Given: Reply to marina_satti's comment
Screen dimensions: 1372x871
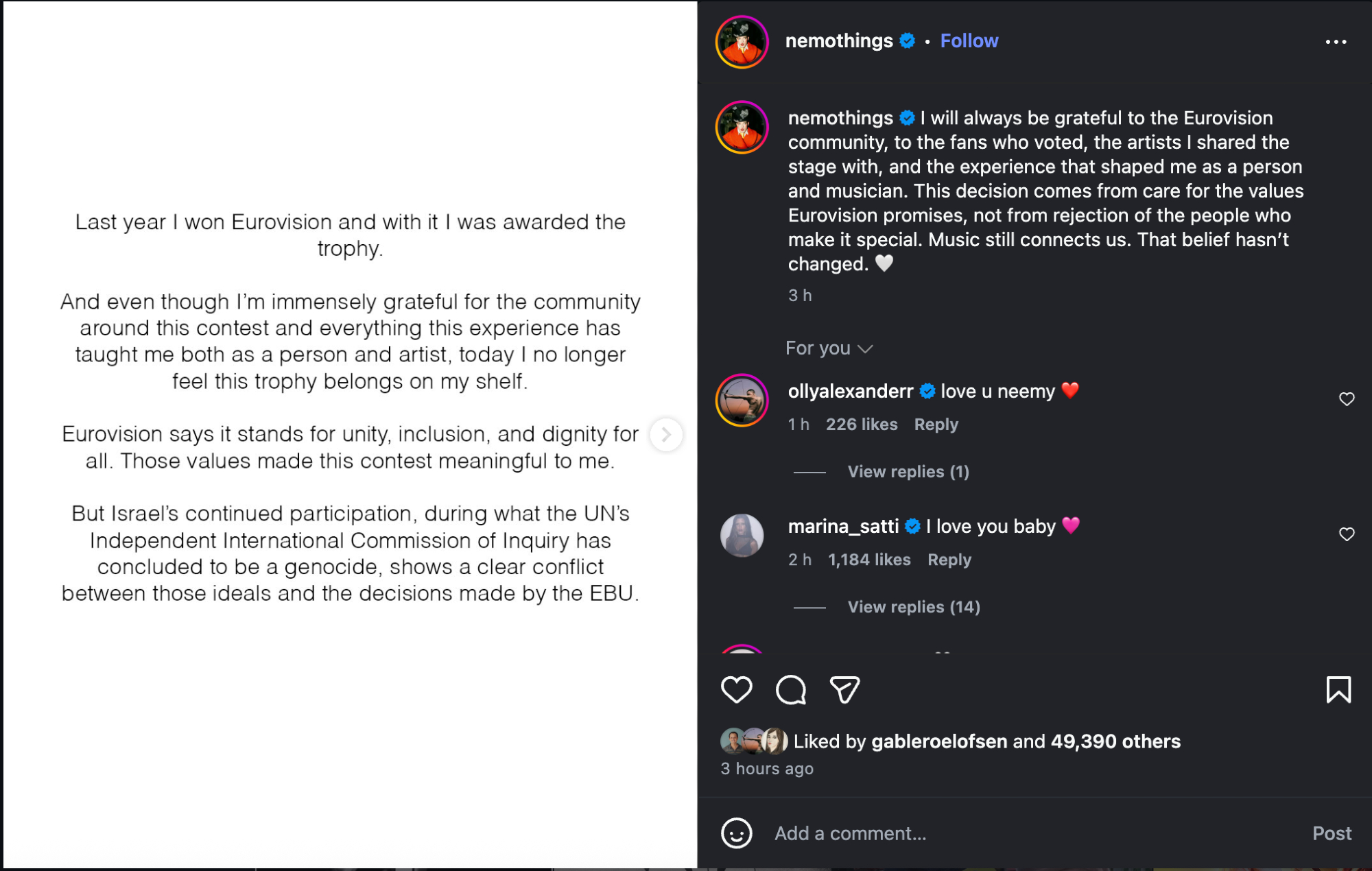Looking at the screenshot, I should tap(949, 560).
